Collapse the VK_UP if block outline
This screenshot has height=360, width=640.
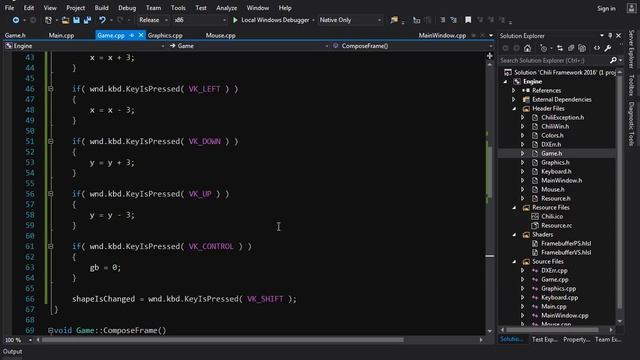(x=51, y=194)
